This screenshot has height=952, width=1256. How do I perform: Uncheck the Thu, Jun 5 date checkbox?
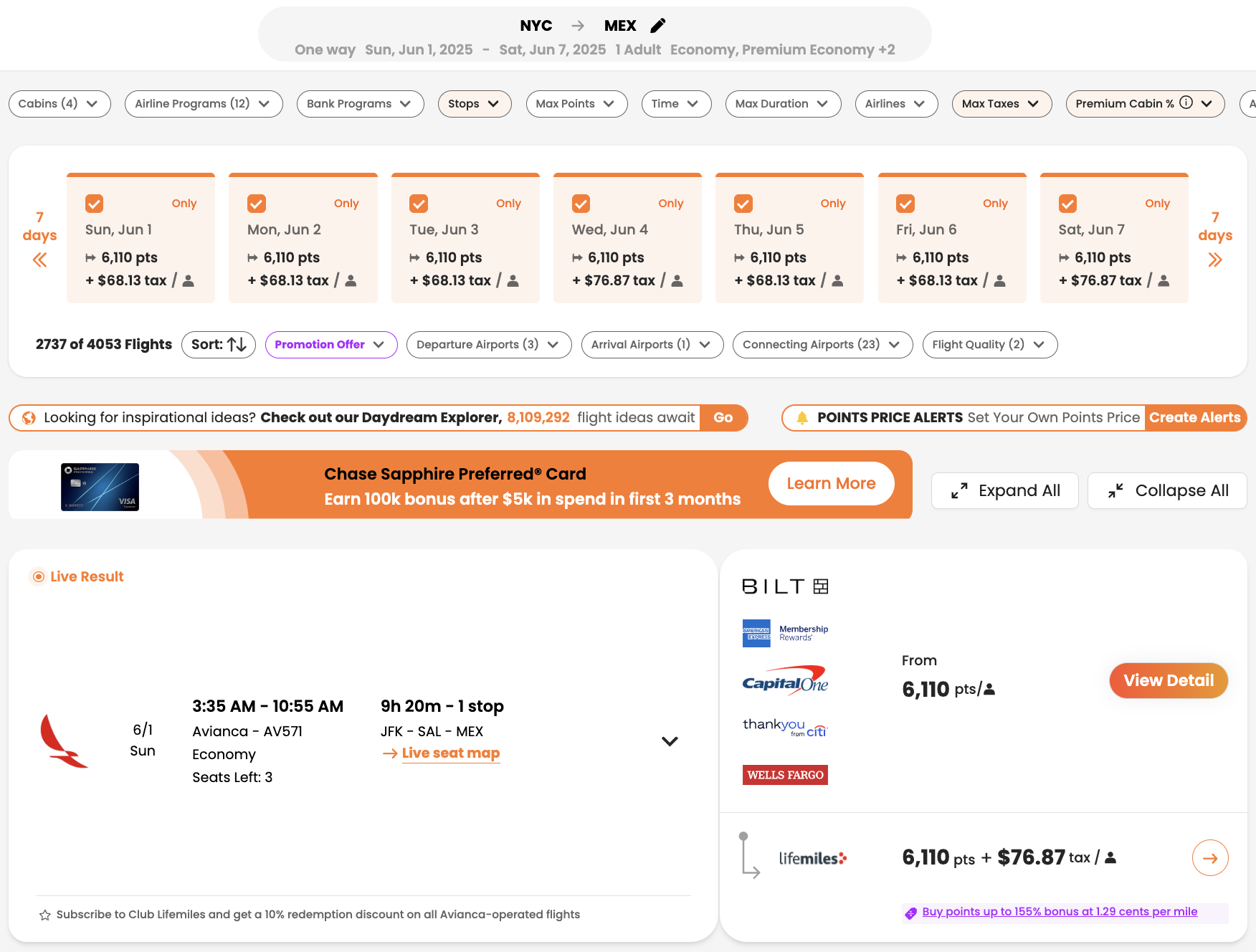[x=743, y=204]
